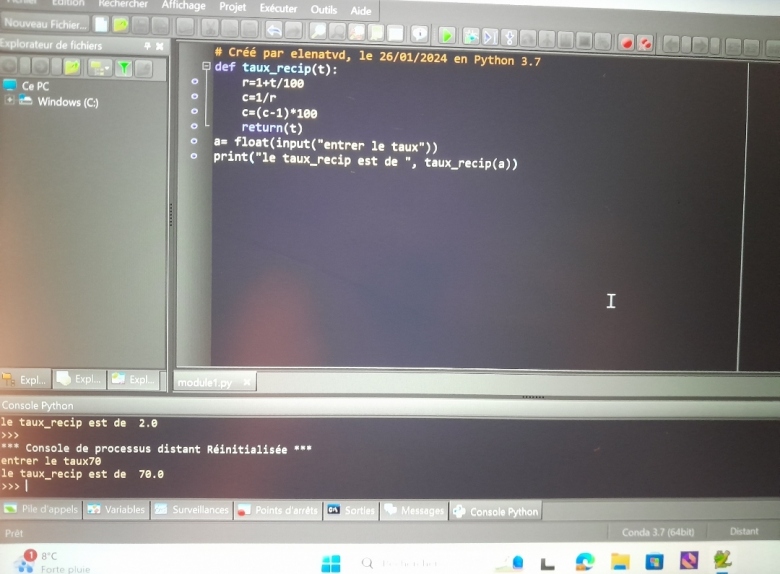Viewport: 780px width, 574px height.
Task: Click the Nouveau Fichier button
Action: coord(45,23)
